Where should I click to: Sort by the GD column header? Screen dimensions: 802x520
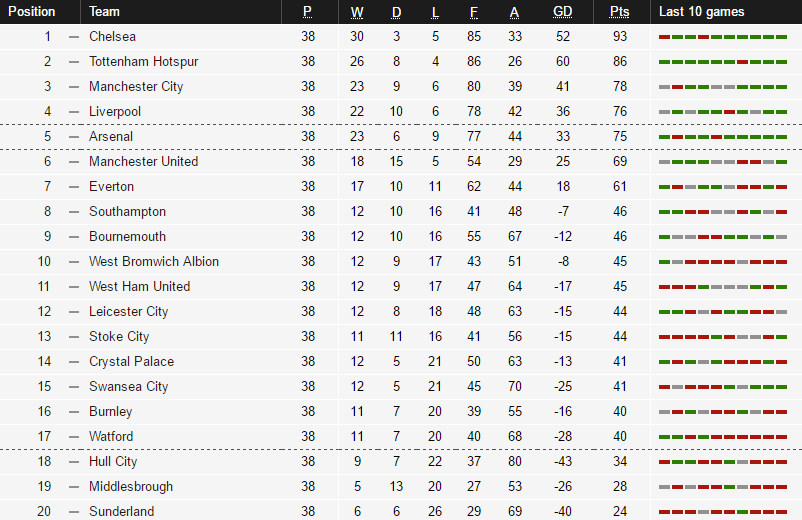tap(563, 12)
